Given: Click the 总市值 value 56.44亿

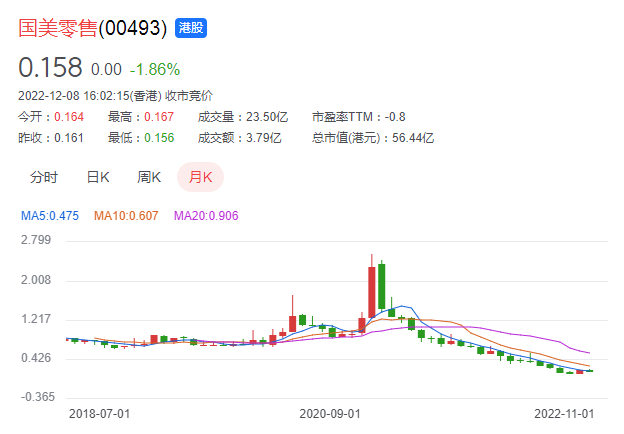Looking at the screenshot, I should point(413,138).
